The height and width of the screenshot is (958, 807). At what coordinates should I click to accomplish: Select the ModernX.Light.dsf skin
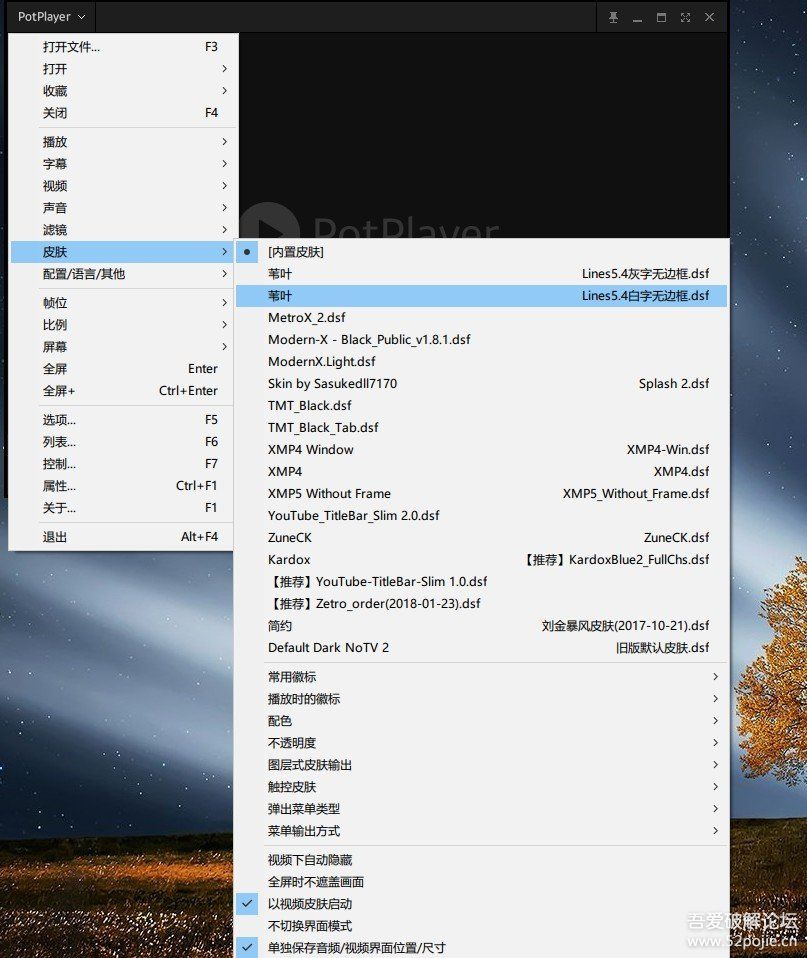coord(321,362)
